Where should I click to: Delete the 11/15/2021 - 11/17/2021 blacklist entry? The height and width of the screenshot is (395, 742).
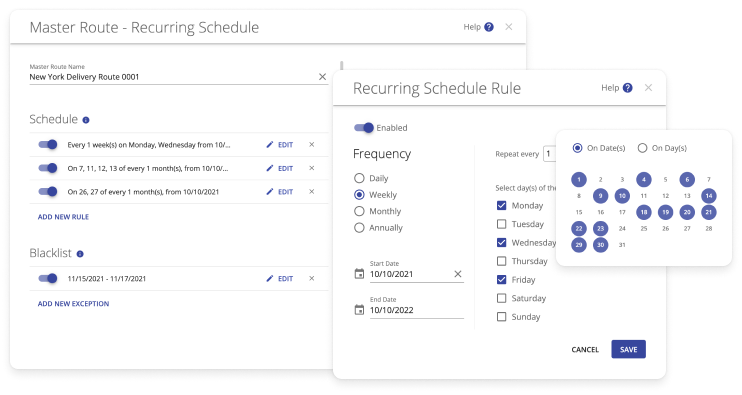[311, 279]
